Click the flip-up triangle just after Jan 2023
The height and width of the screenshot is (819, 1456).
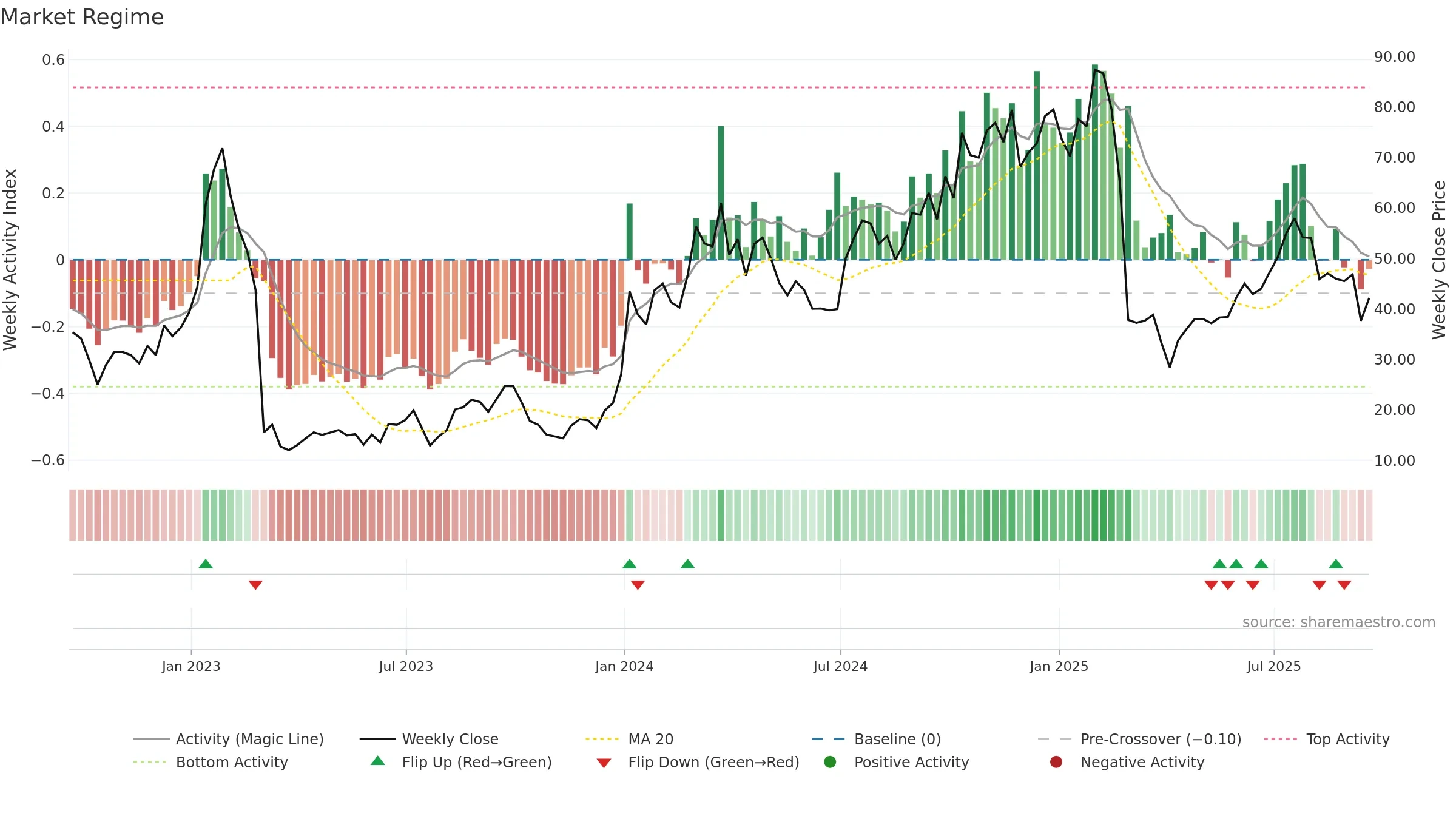click(206, 564)
